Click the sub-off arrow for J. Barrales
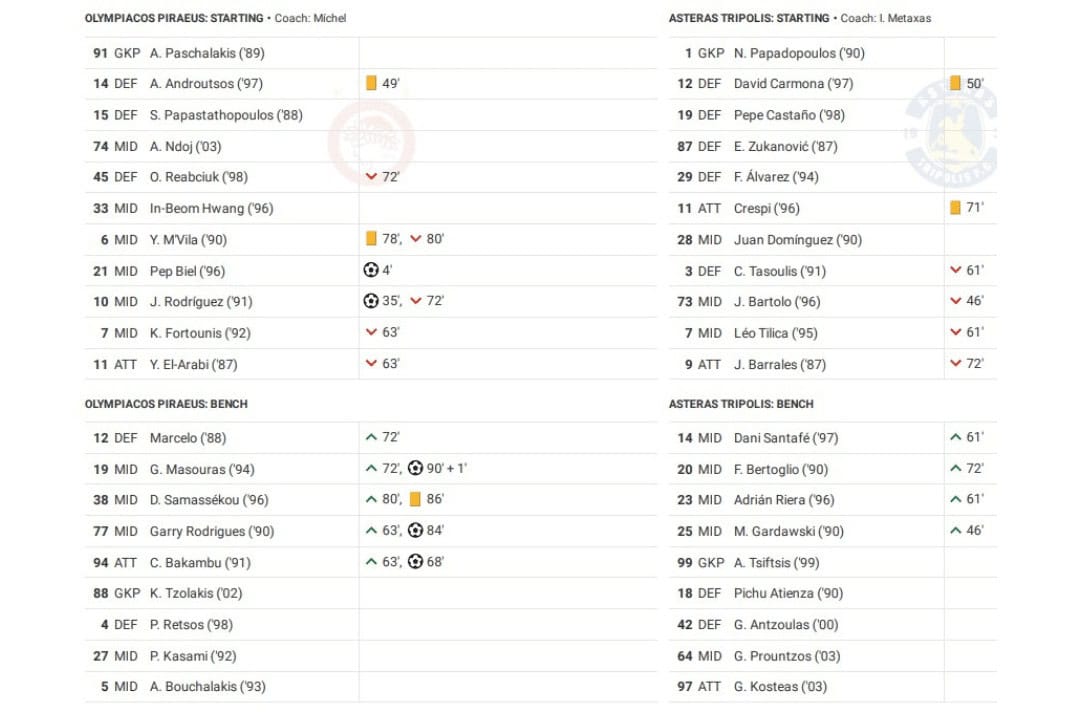This screenshot has width=1068, height=712. point(955,364)
